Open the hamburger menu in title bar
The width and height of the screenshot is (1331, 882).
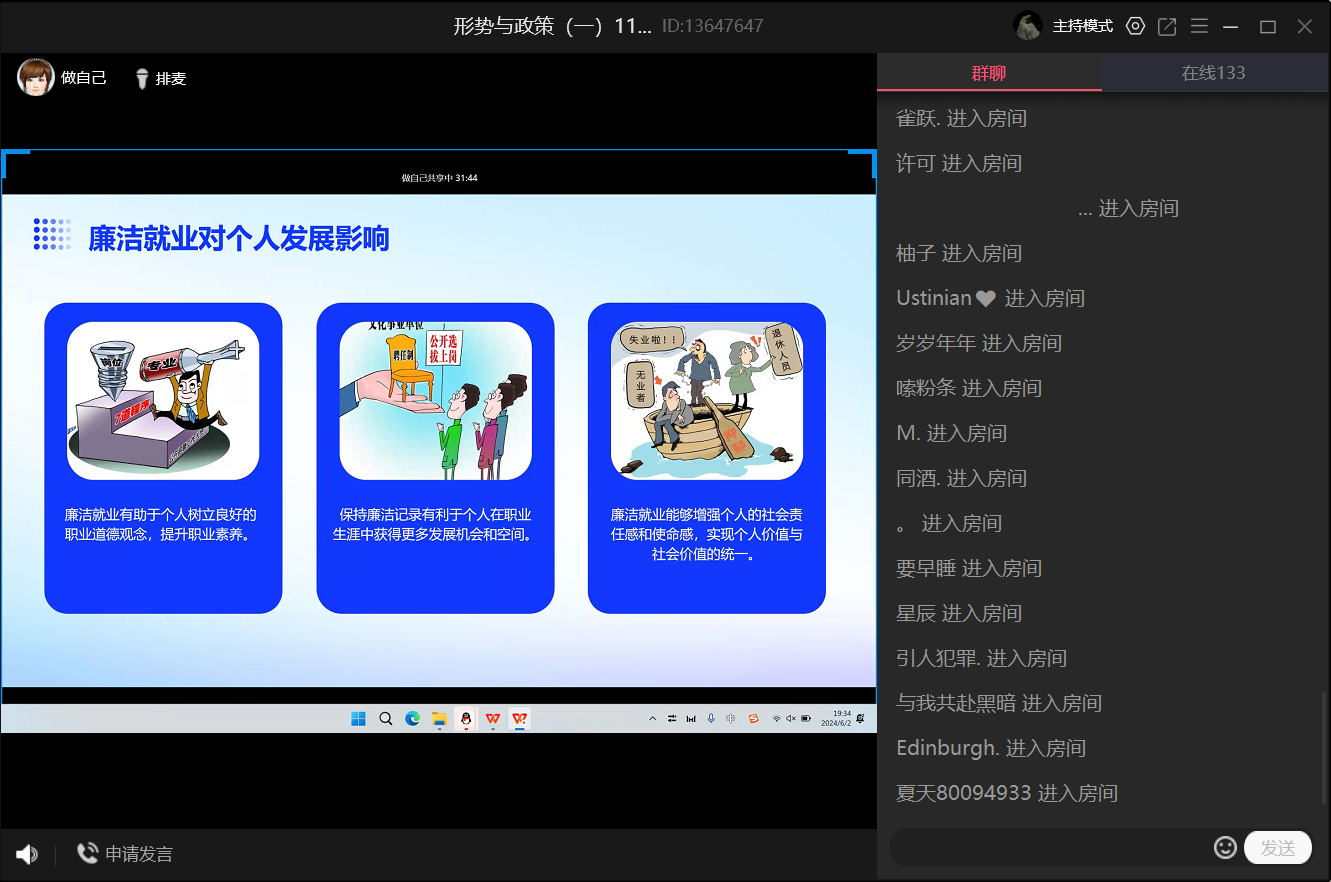tap(1199, 26)
